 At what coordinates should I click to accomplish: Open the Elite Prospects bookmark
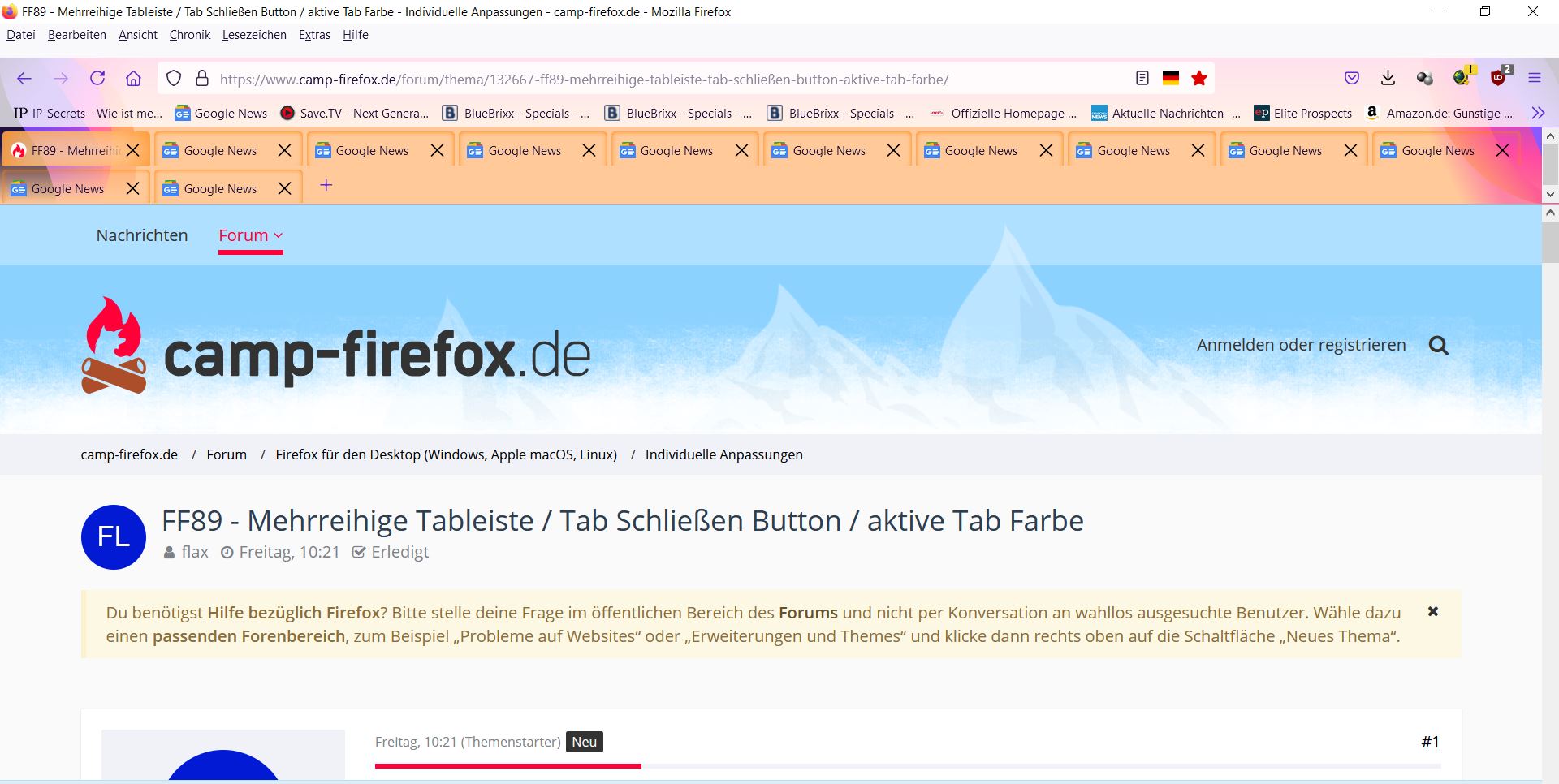pyautogui.click(x=1303, y=114)
